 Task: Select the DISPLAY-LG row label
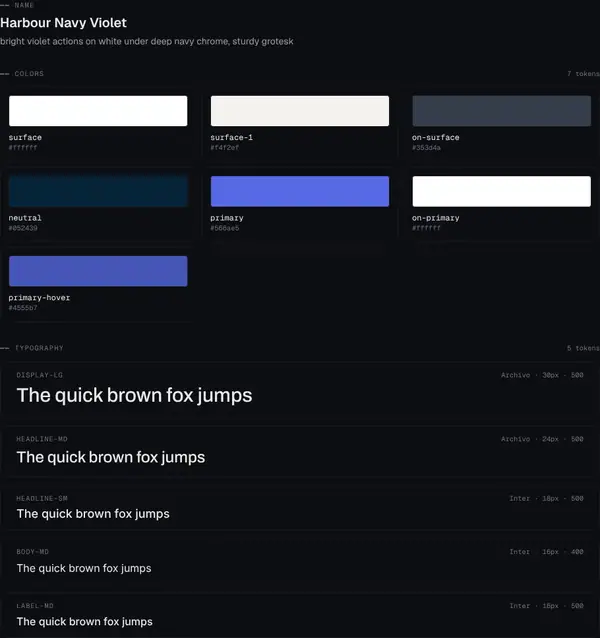point(39,375)
